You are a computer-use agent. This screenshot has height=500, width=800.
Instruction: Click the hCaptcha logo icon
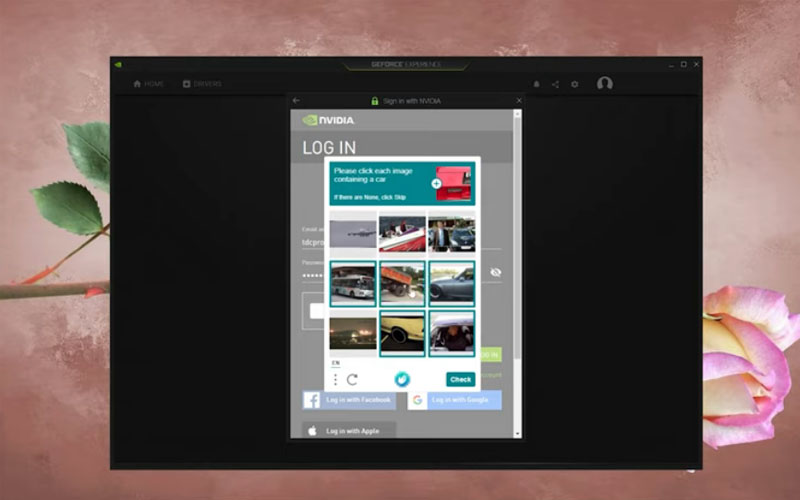coord(402,379)
